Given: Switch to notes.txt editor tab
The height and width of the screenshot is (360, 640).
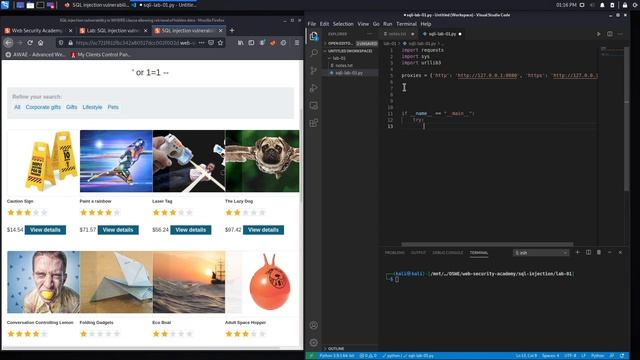Looking at the screenshot, I should click(x=398, y=34).
